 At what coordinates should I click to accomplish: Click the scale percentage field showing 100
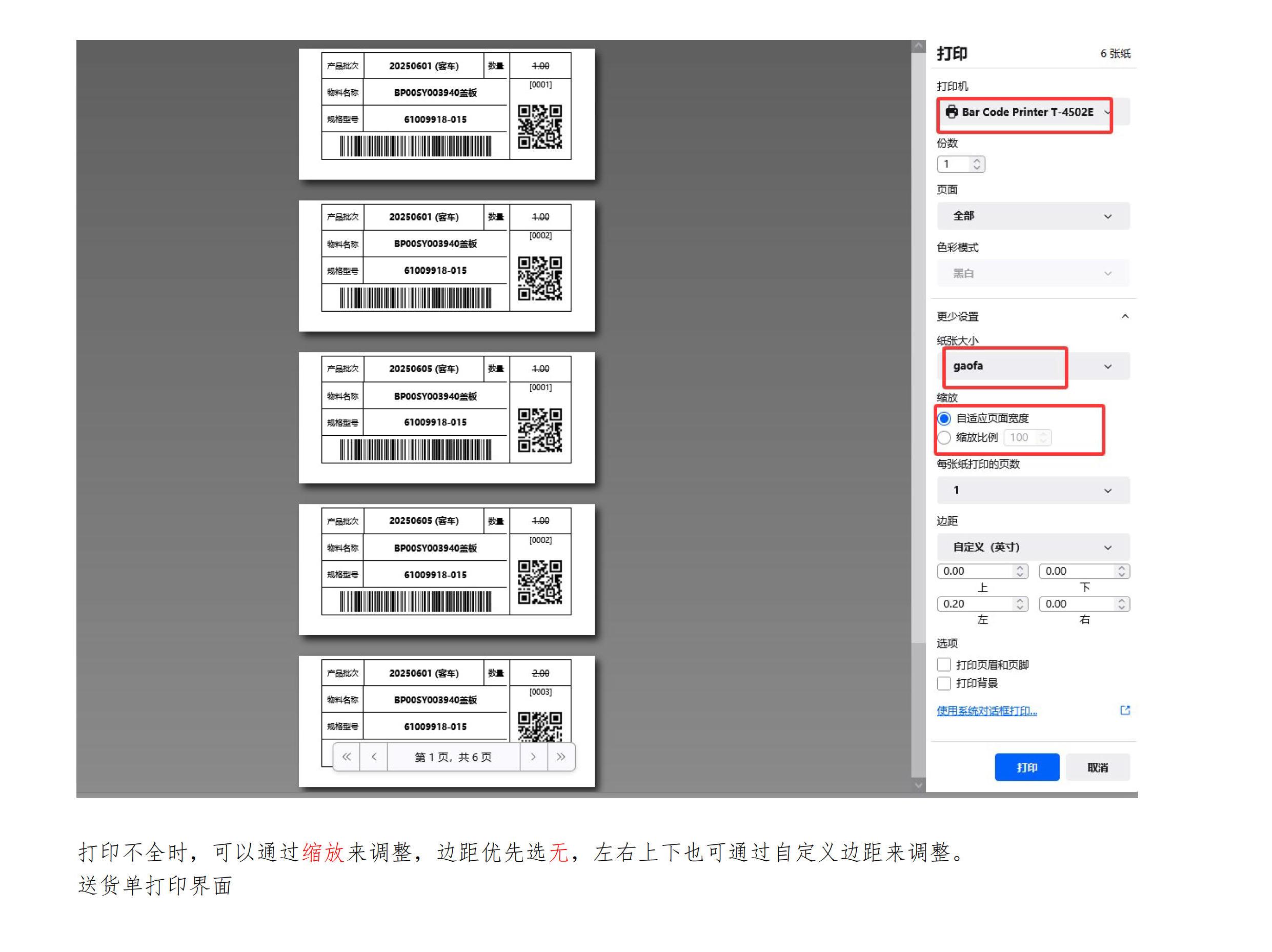pos(1027,437)
